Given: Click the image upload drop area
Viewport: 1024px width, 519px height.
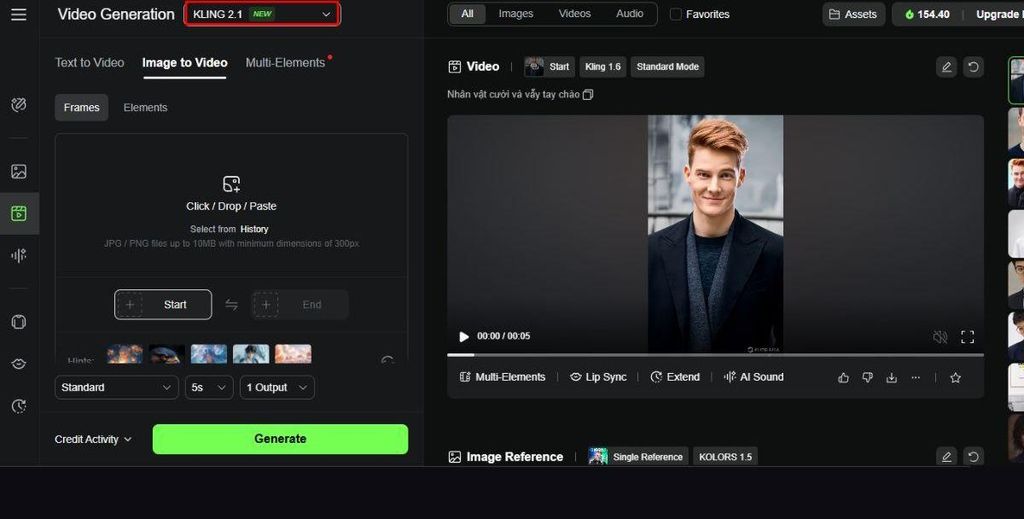Looking at the screenshot, I should [231, 205].
